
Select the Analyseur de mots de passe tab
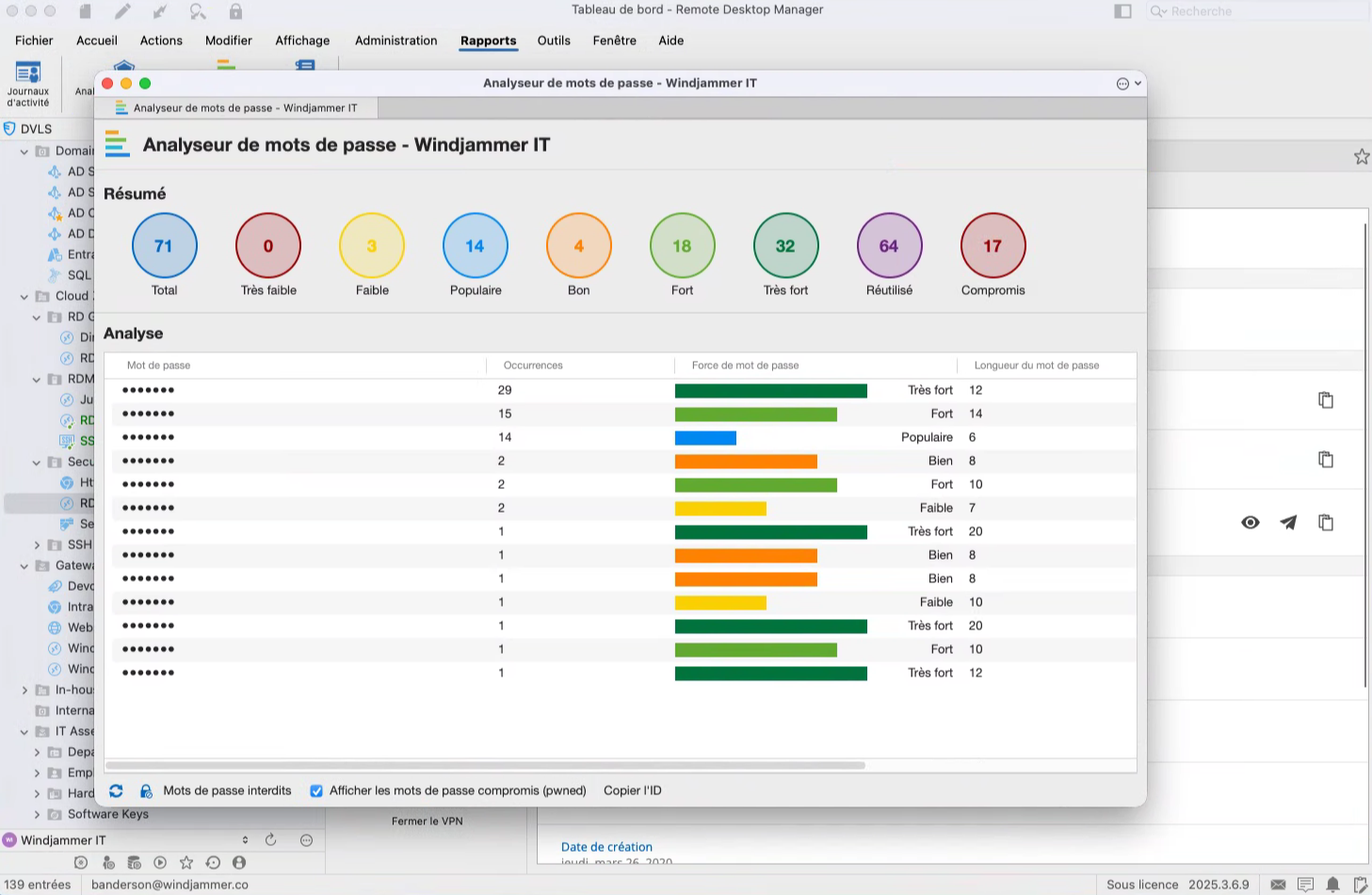(x=245, y=108)
